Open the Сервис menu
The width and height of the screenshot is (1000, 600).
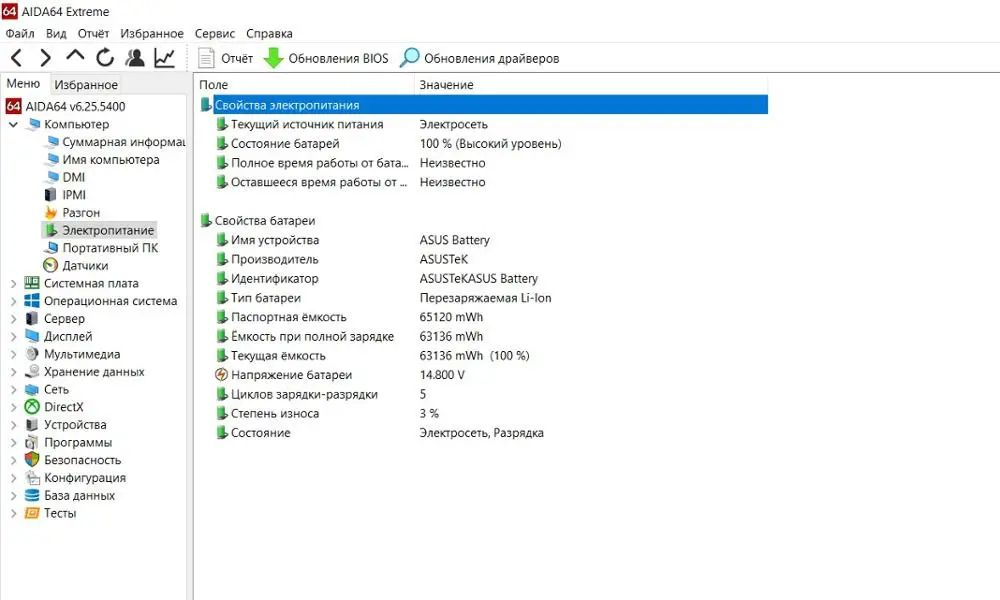pos(215,33)
